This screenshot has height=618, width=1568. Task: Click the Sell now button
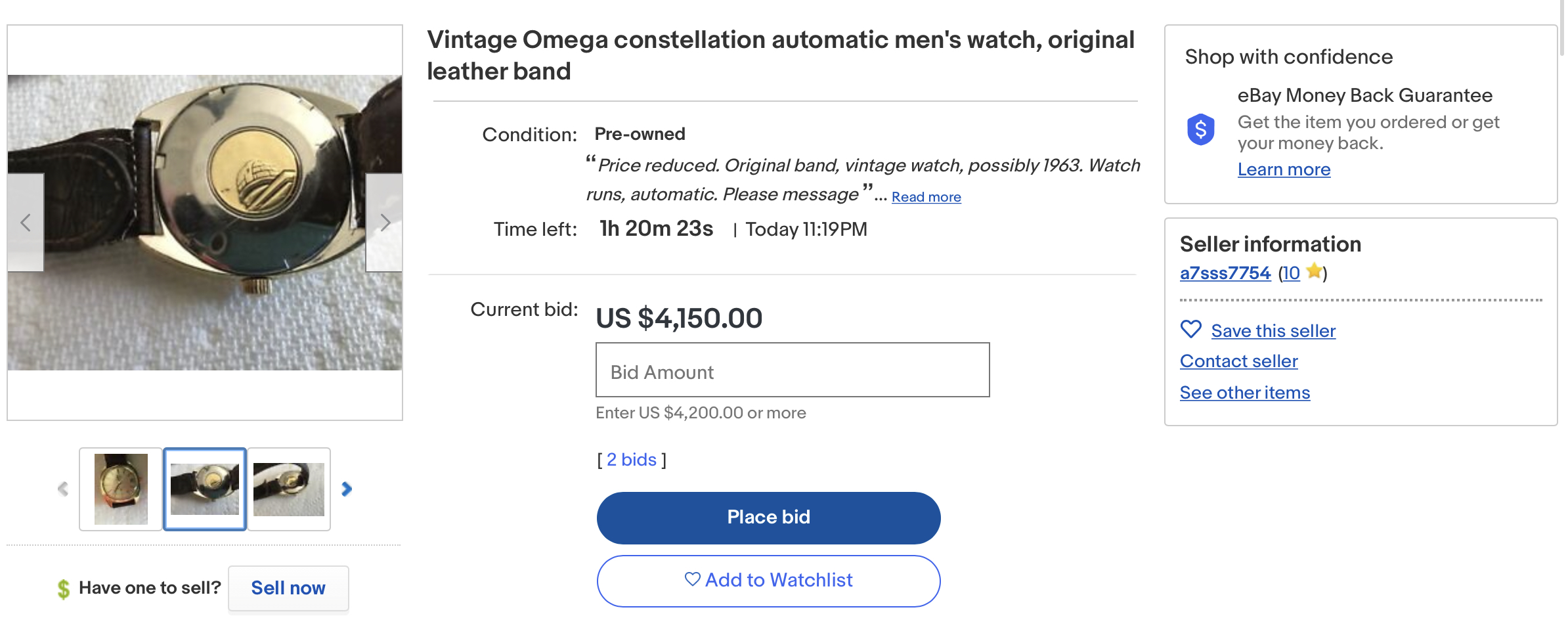288,588
